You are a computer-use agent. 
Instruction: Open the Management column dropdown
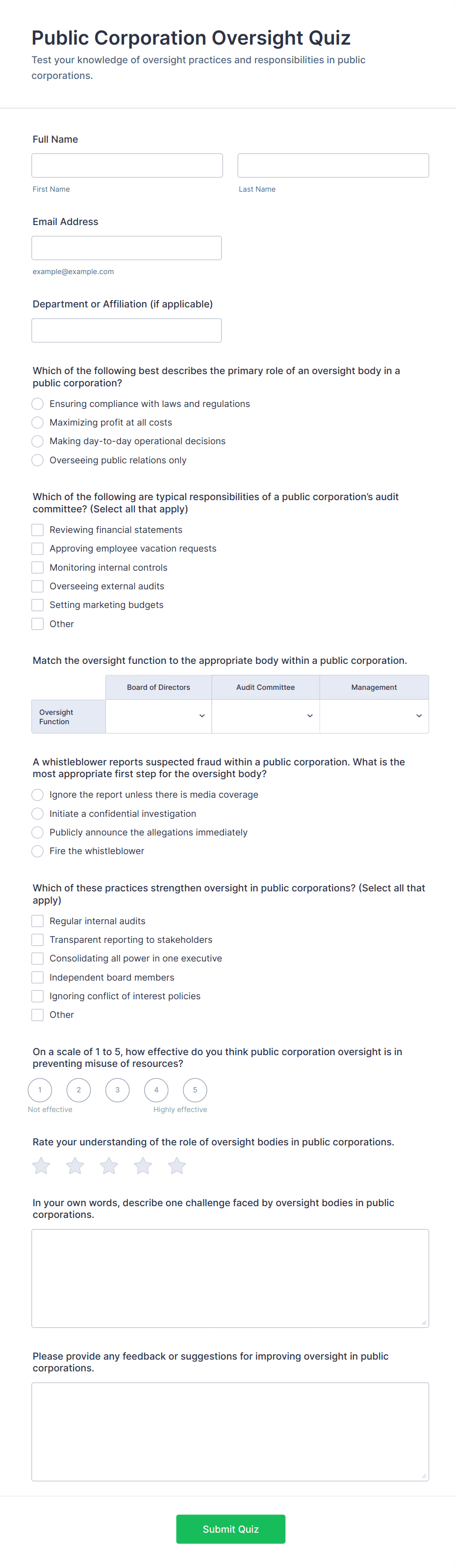click(374, 716)
